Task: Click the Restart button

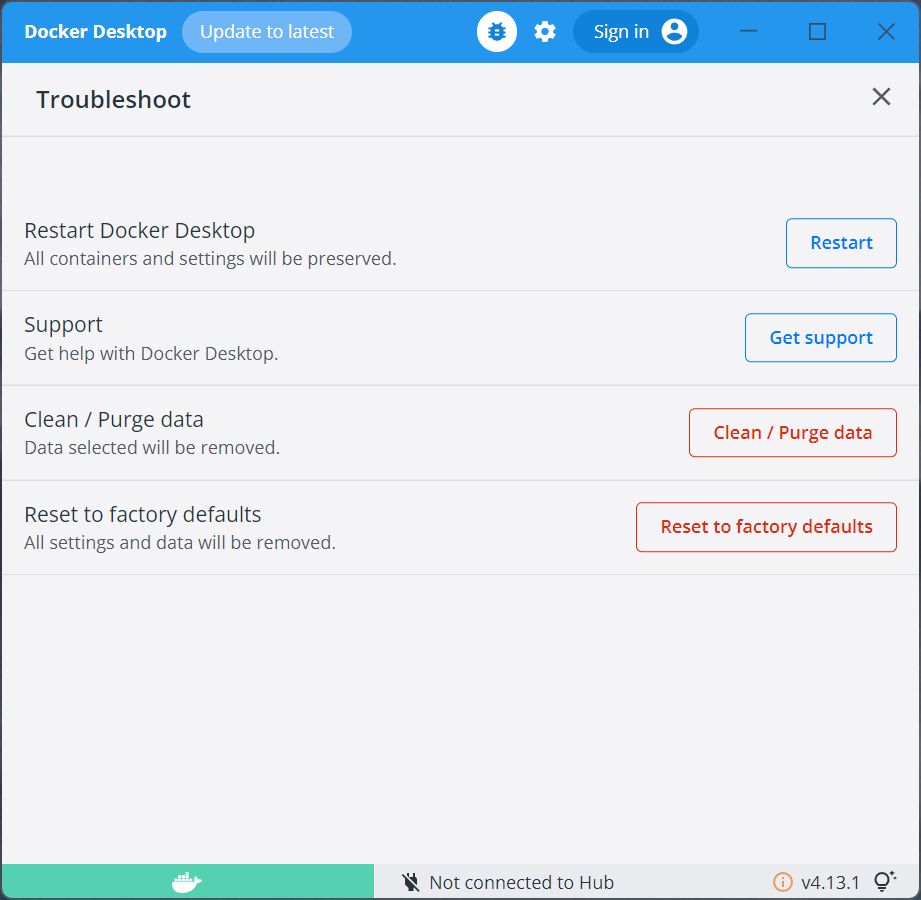Action: tap(841, 243)
